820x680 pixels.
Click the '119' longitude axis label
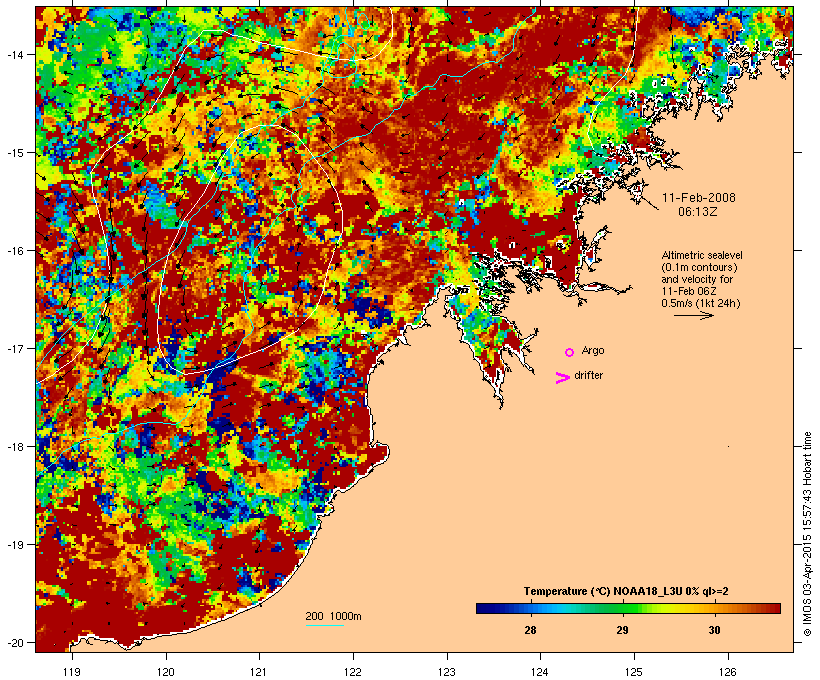click(72, 672)
